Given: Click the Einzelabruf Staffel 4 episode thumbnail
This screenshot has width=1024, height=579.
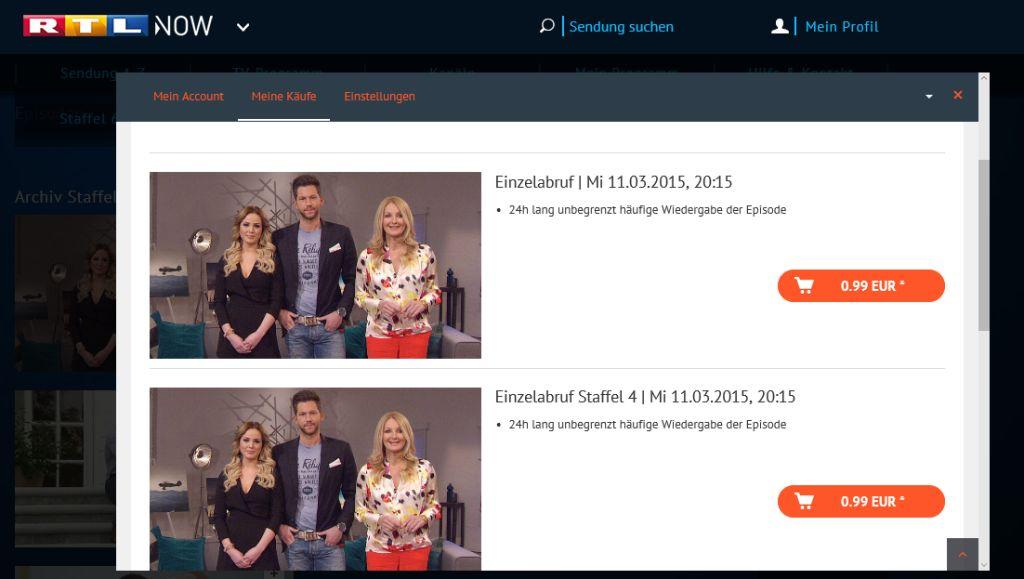Looking at the screenshot, I should click(x=315, y=479).
